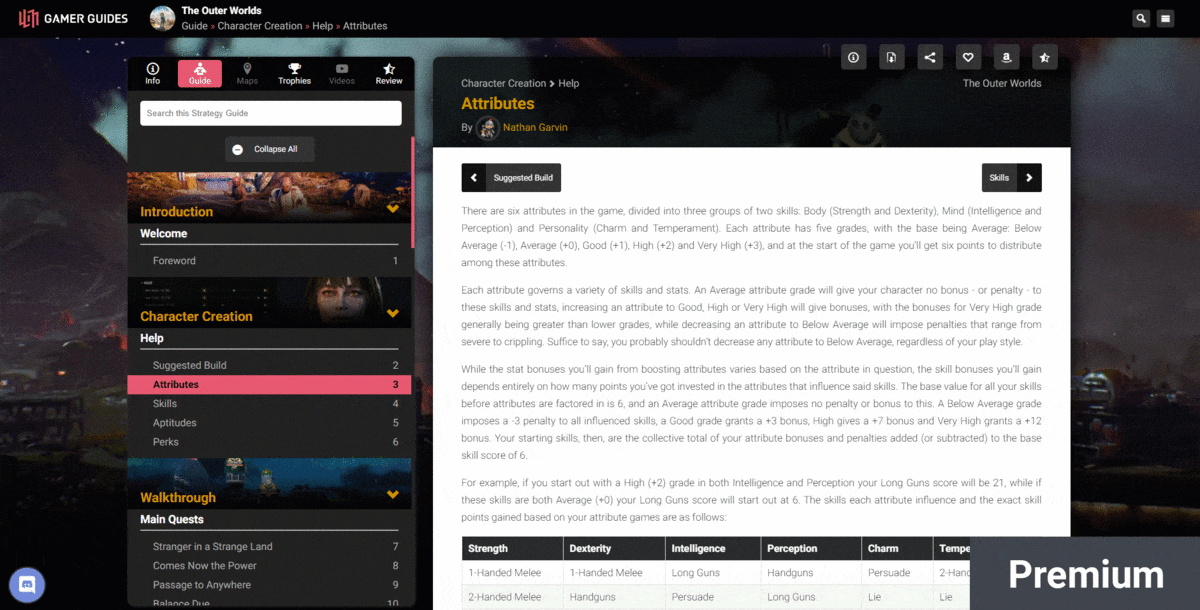
Task: Click the sidebar scrollbar thumb
Action: (413, 193)
